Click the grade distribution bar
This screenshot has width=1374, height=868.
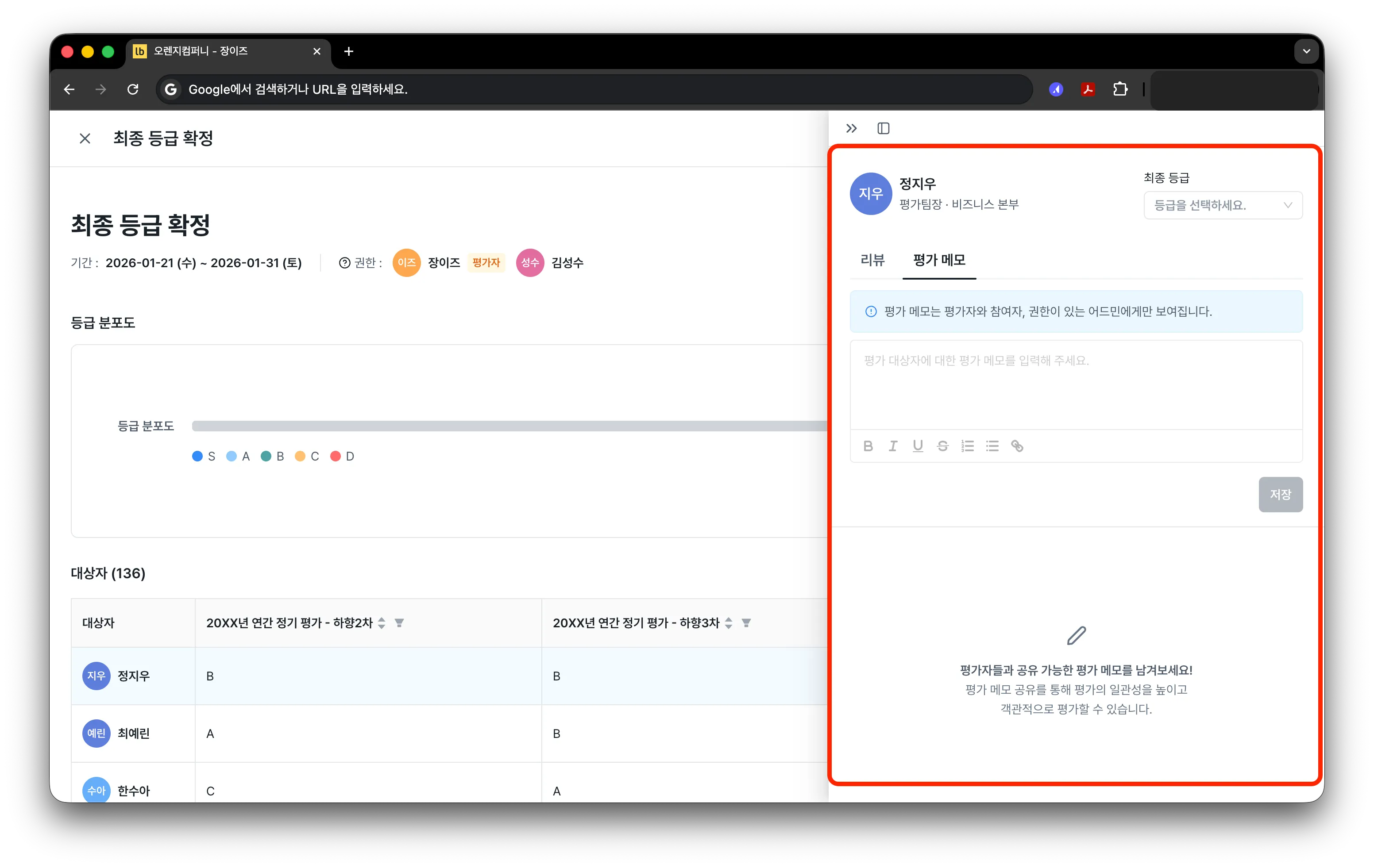tap(509, 426)
